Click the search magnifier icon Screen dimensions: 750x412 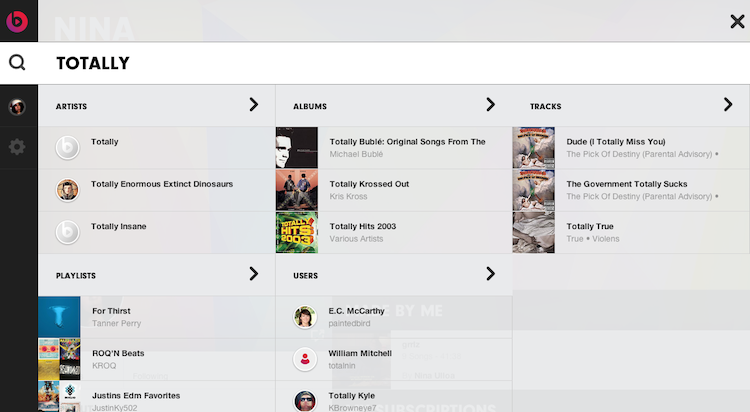click(17, 62)
